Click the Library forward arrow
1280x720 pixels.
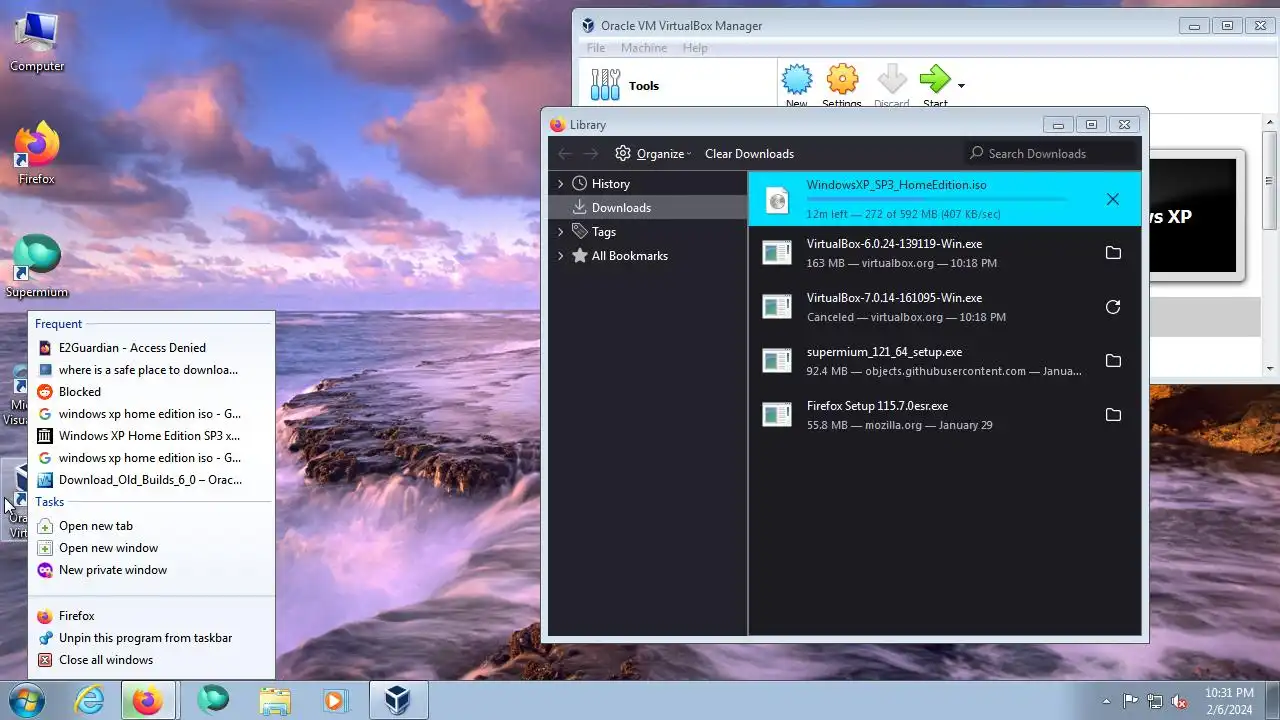(x=591, y=153)
